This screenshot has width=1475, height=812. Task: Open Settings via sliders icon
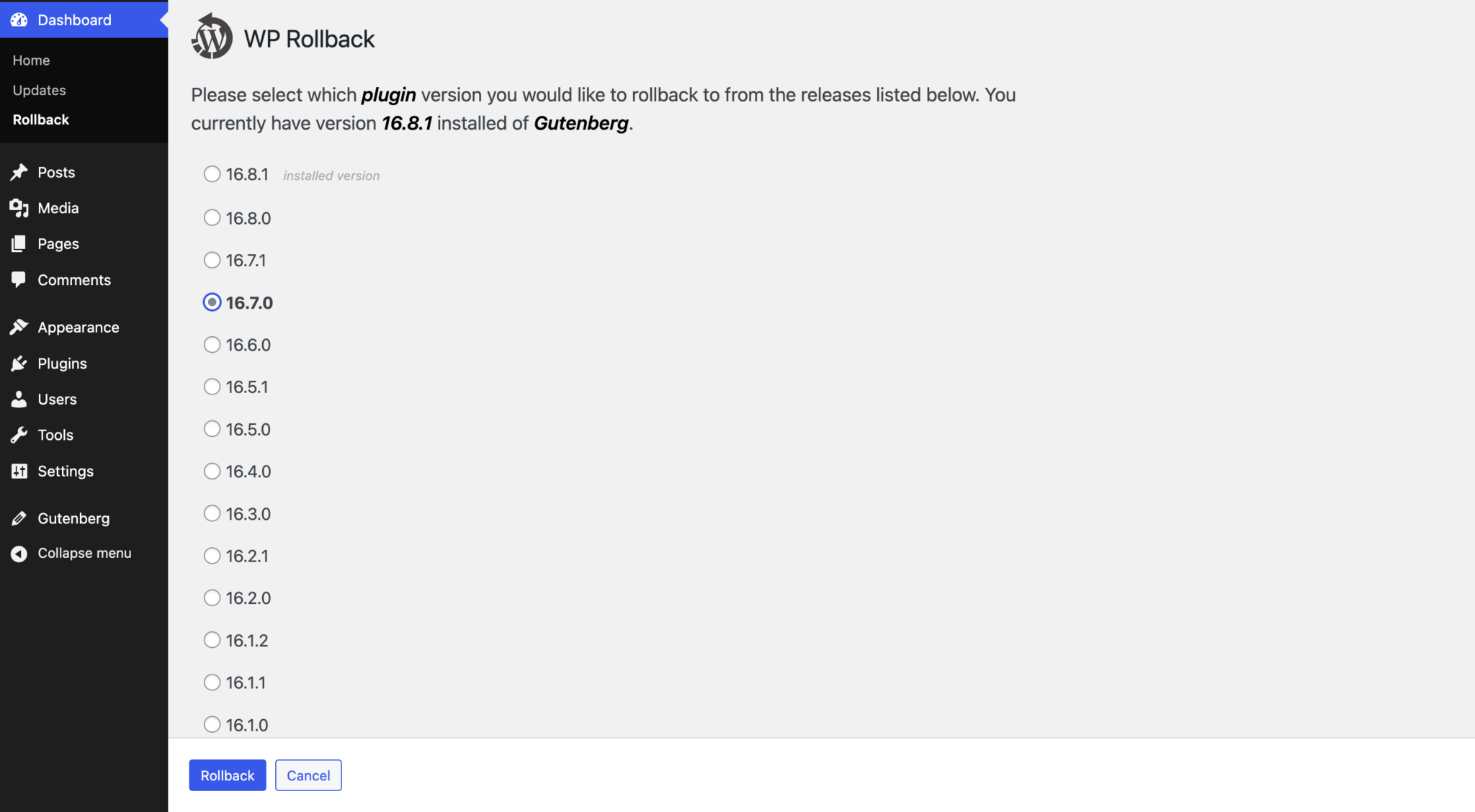coord(19,471)
